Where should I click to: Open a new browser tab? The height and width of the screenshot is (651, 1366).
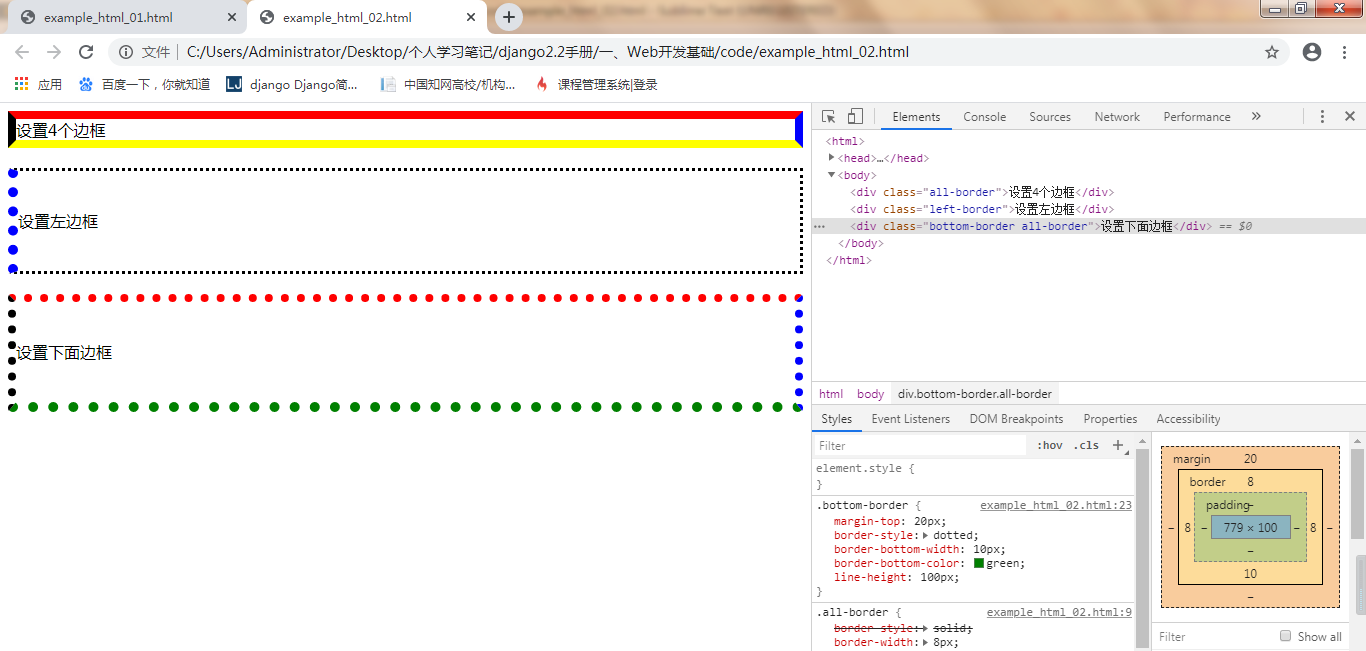coord(509,17)
